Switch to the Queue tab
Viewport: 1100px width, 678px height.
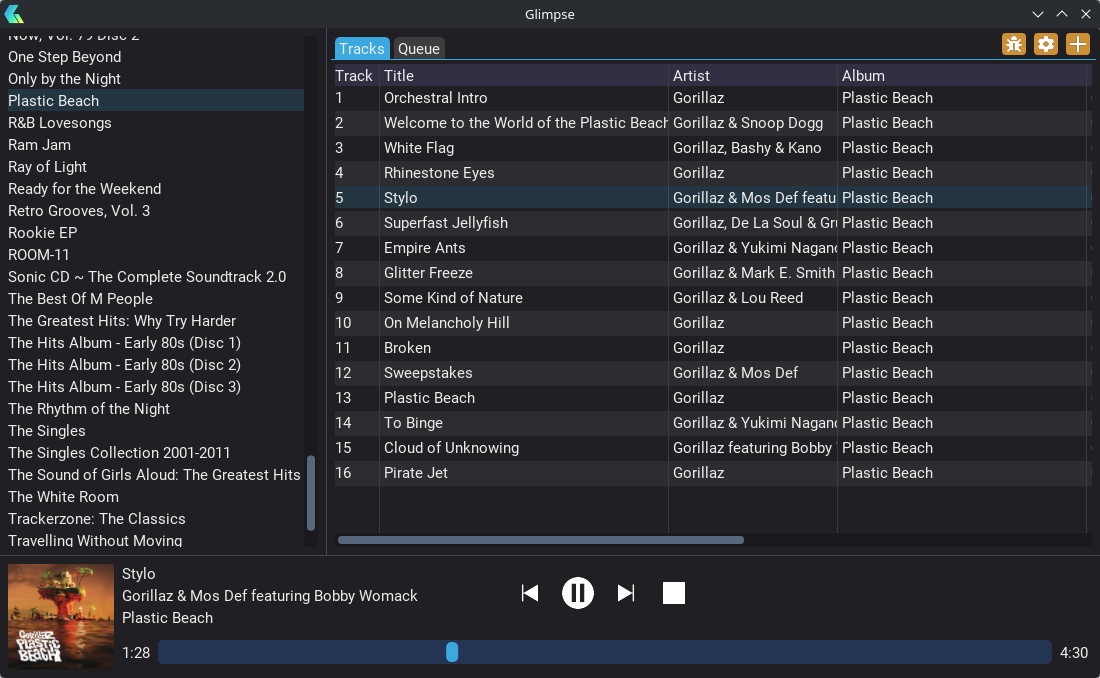(418, 49)
